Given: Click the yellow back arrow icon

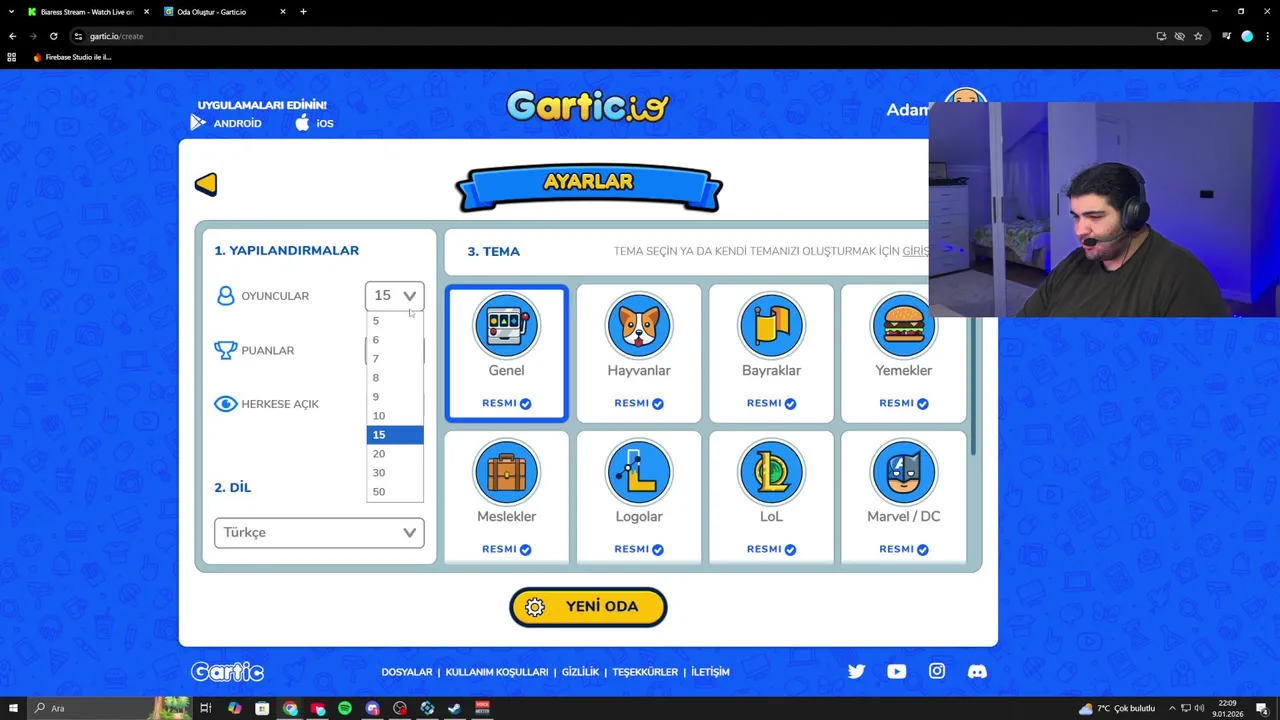Looking at the screenshot, I should click(x=206, y=184).
